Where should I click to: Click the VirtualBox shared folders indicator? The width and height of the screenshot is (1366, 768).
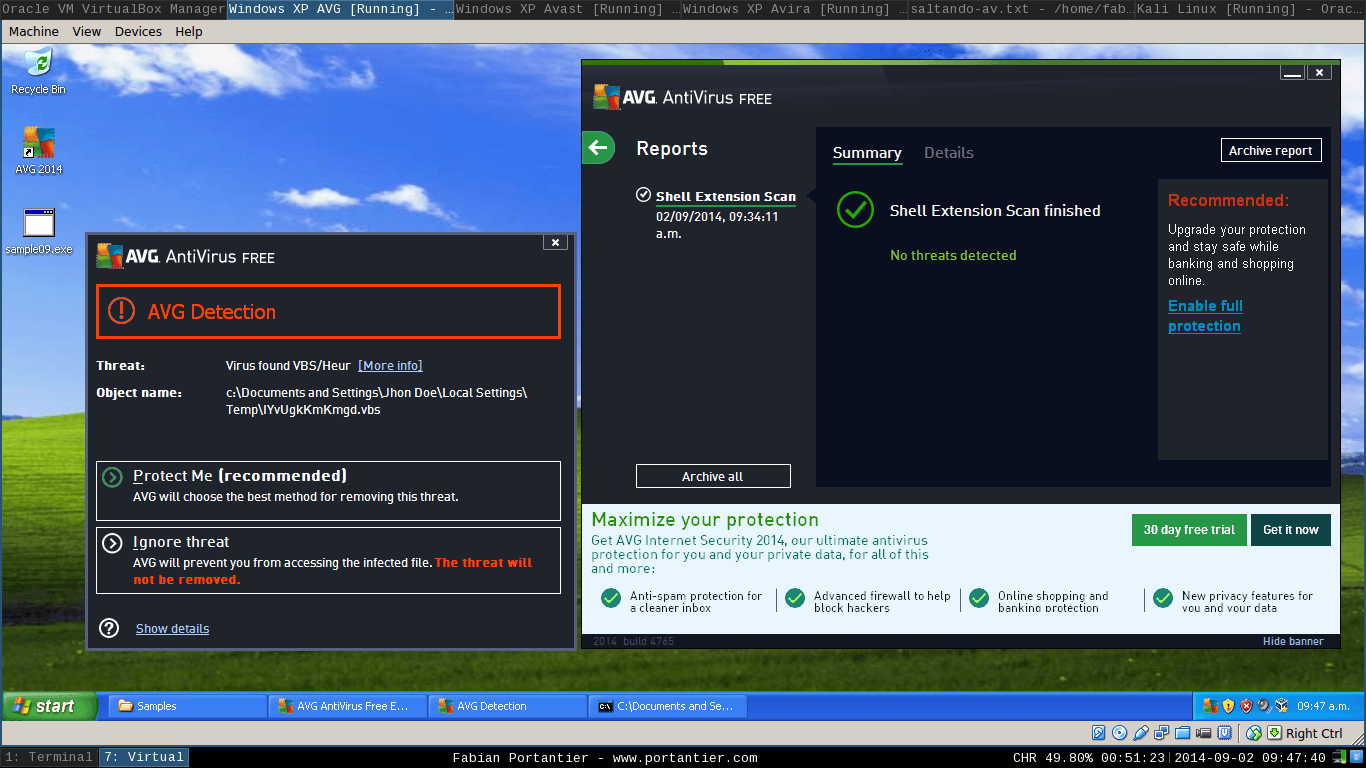pos(1182,733)
